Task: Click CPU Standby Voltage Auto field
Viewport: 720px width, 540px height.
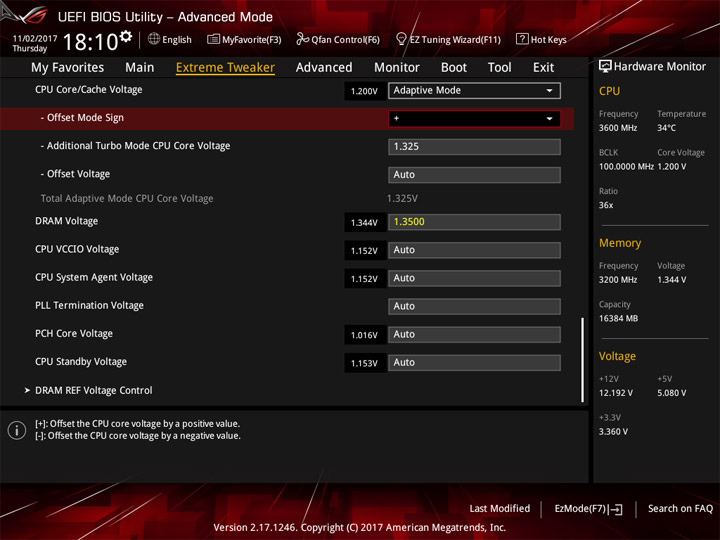Action: [474, 362]
